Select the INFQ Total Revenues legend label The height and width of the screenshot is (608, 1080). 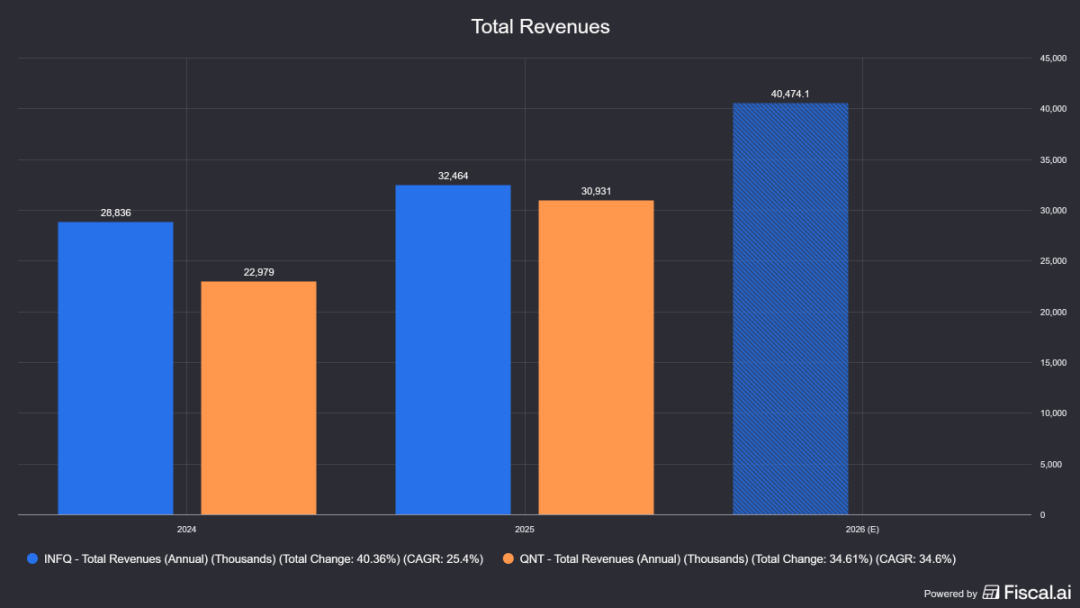pos(264,559)
